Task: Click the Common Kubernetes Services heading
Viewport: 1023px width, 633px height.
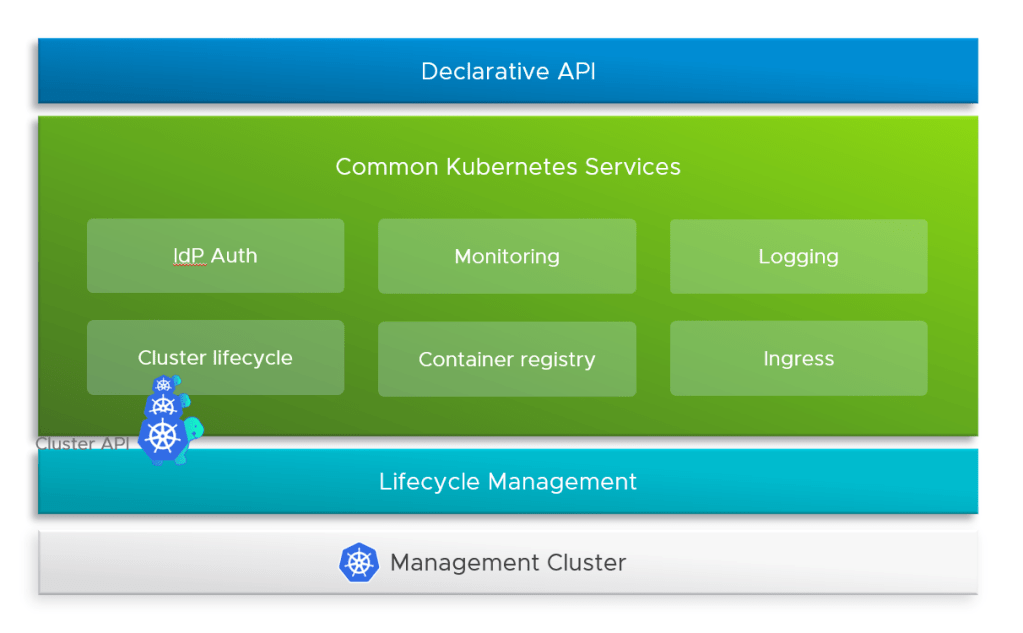Action: click(x=508, y=167)
